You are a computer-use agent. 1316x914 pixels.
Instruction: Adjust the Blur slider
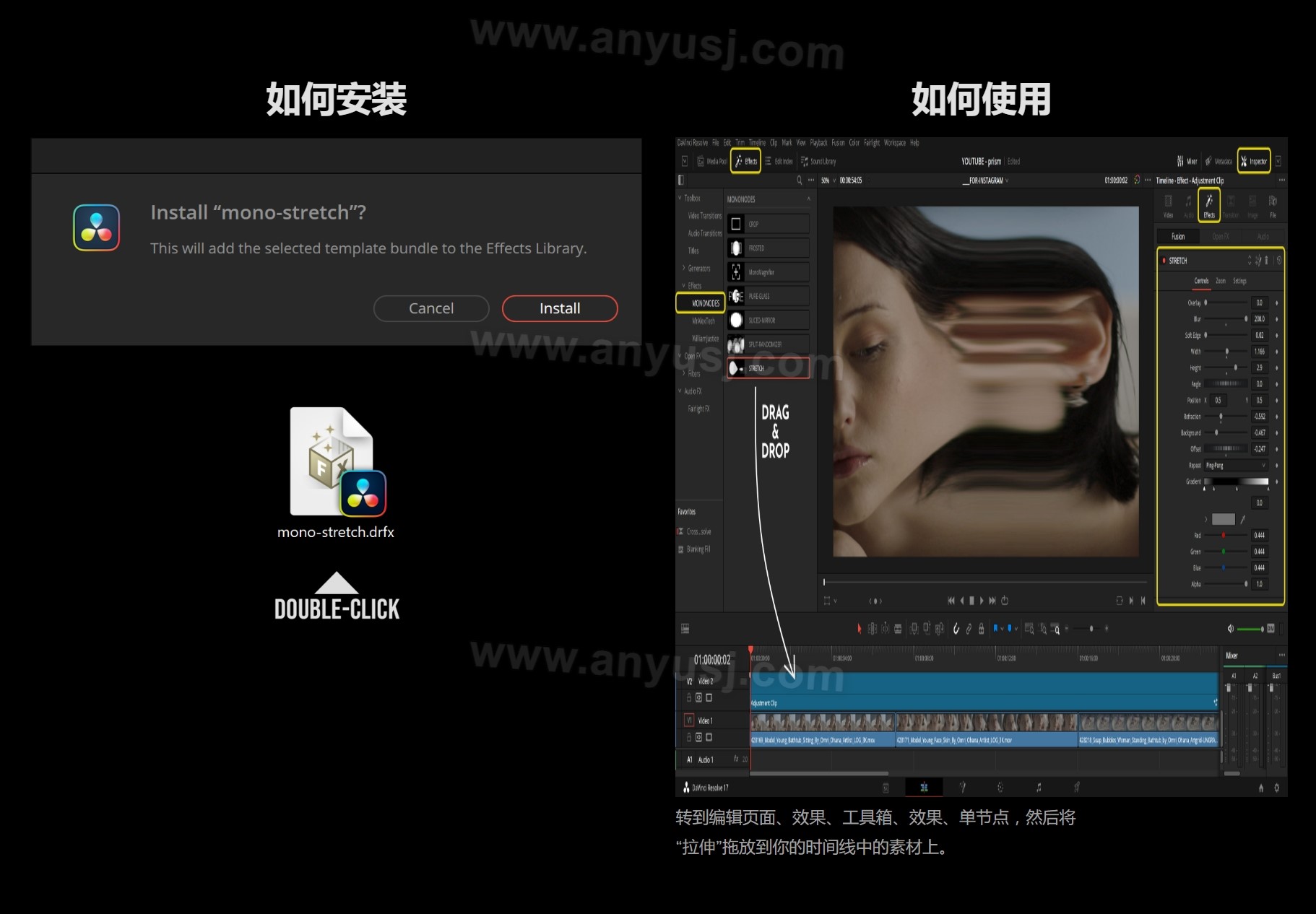pos(1226,319)
